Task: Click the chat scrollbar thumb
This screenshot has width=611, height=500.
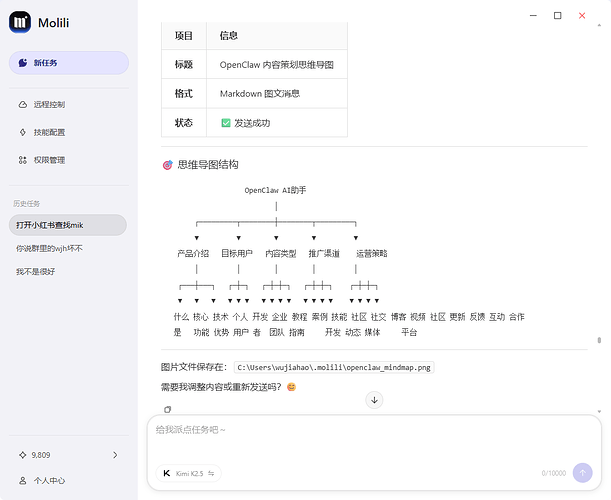Action: (x=599, y=340)
